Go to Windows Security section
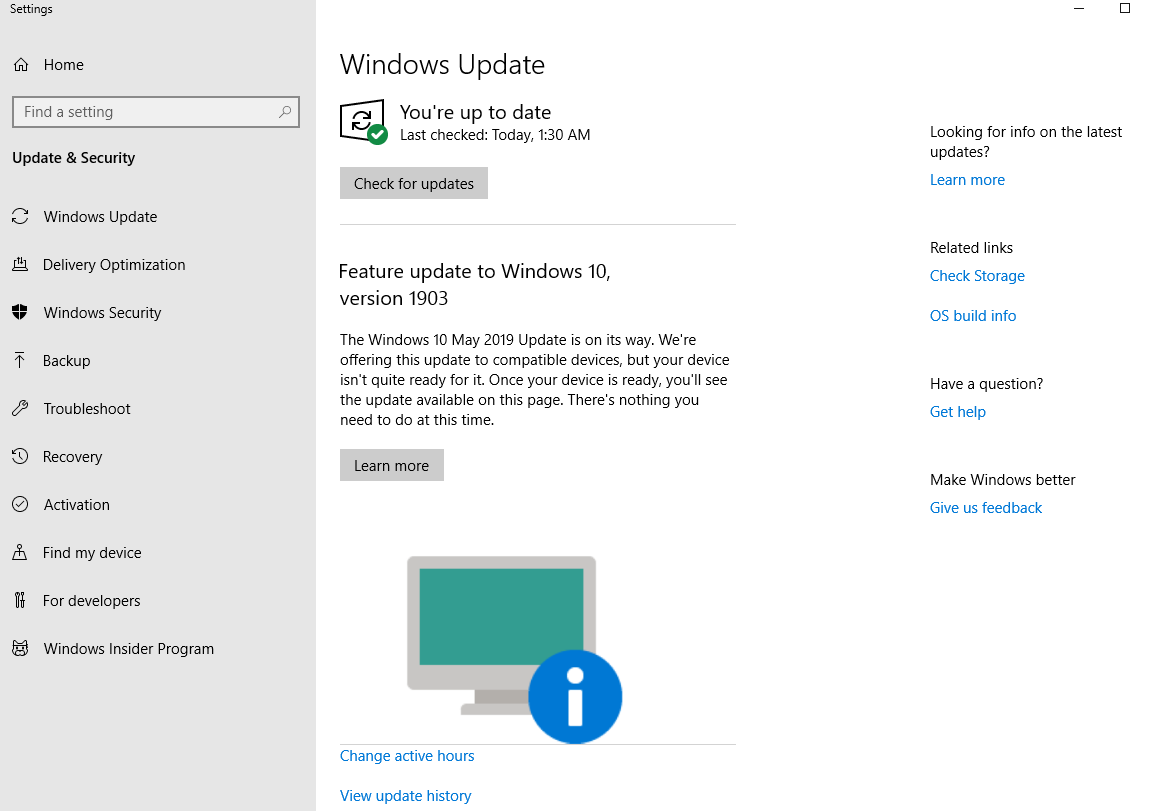 click(x=102, y=313)
